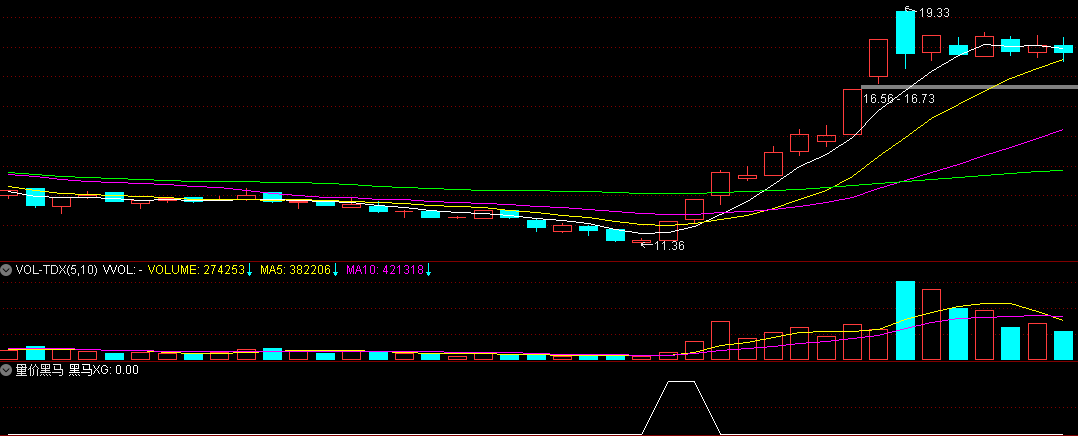Viewport: 1078px width, 436px height.
Task: Click the VVOL: - label
Action: pos(122,270)
